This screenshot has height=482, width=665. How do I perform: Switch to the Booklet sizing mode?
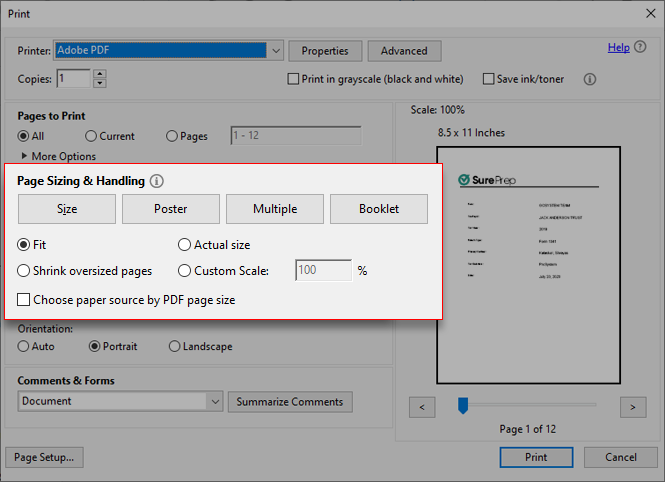379,209
